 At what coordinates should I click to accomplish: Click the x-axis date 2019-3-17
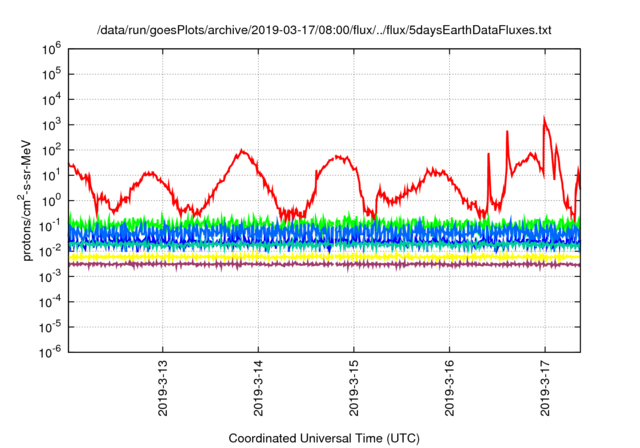coord(544,388)
